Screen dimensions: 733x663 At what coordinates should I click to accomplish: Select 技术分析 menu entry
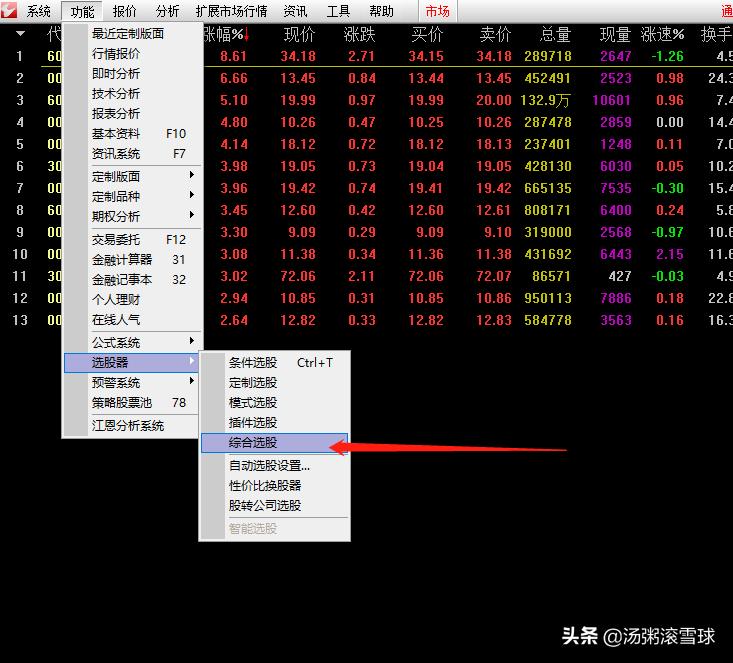click(131, 94)
